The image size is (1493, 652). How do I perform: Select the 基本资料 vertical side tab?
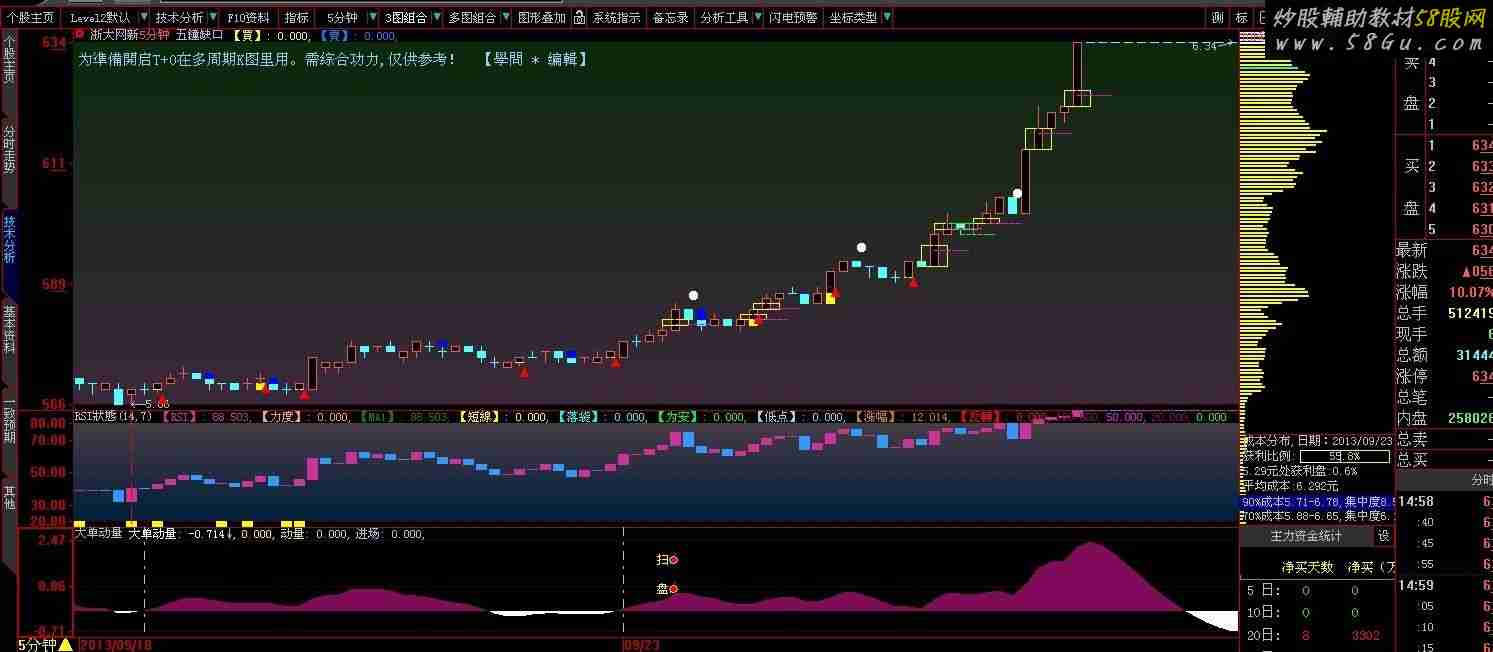(x=9, y=330)
